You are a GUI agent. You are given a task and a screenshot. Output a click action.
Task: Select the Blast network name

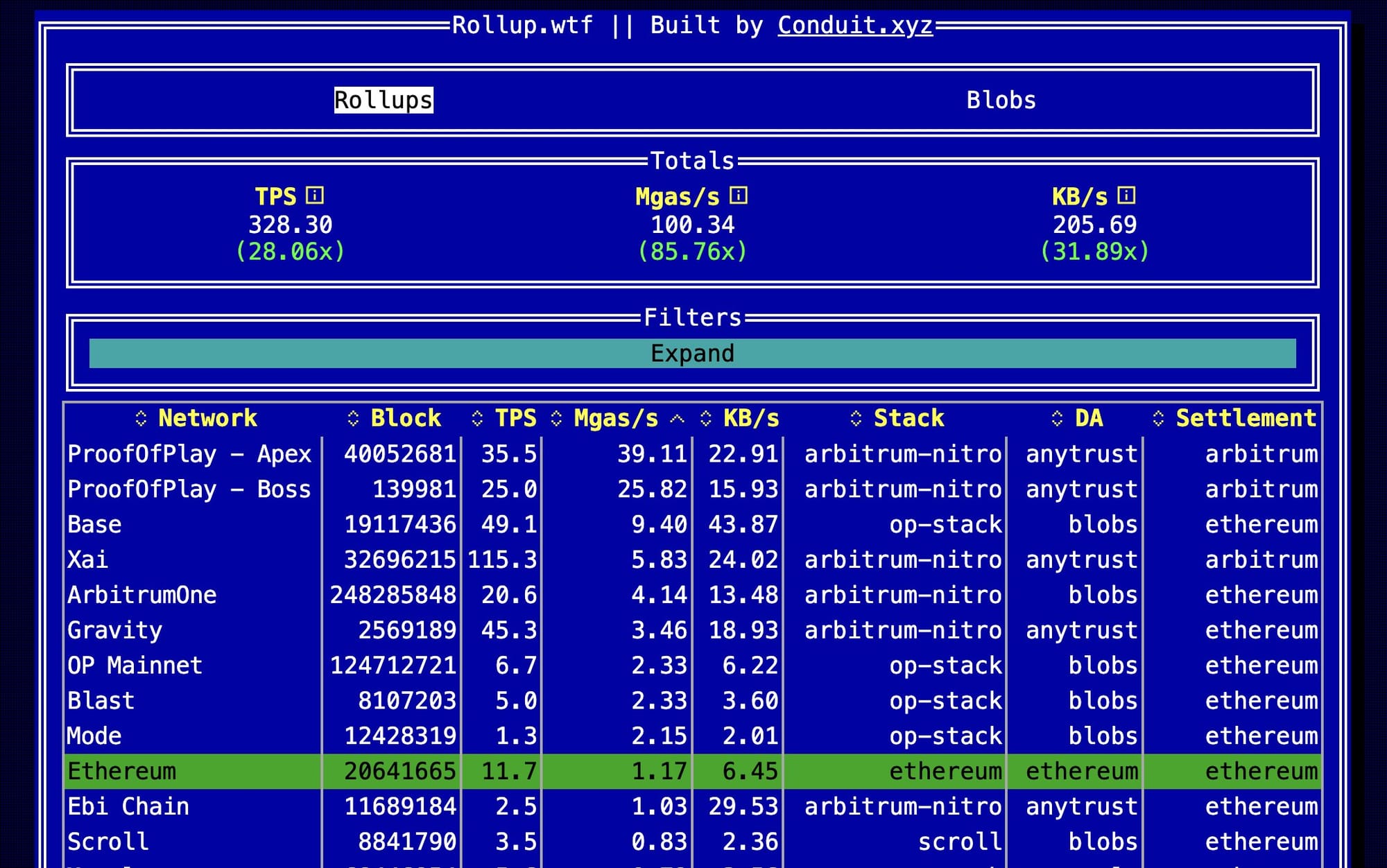(x=101, y=701)
